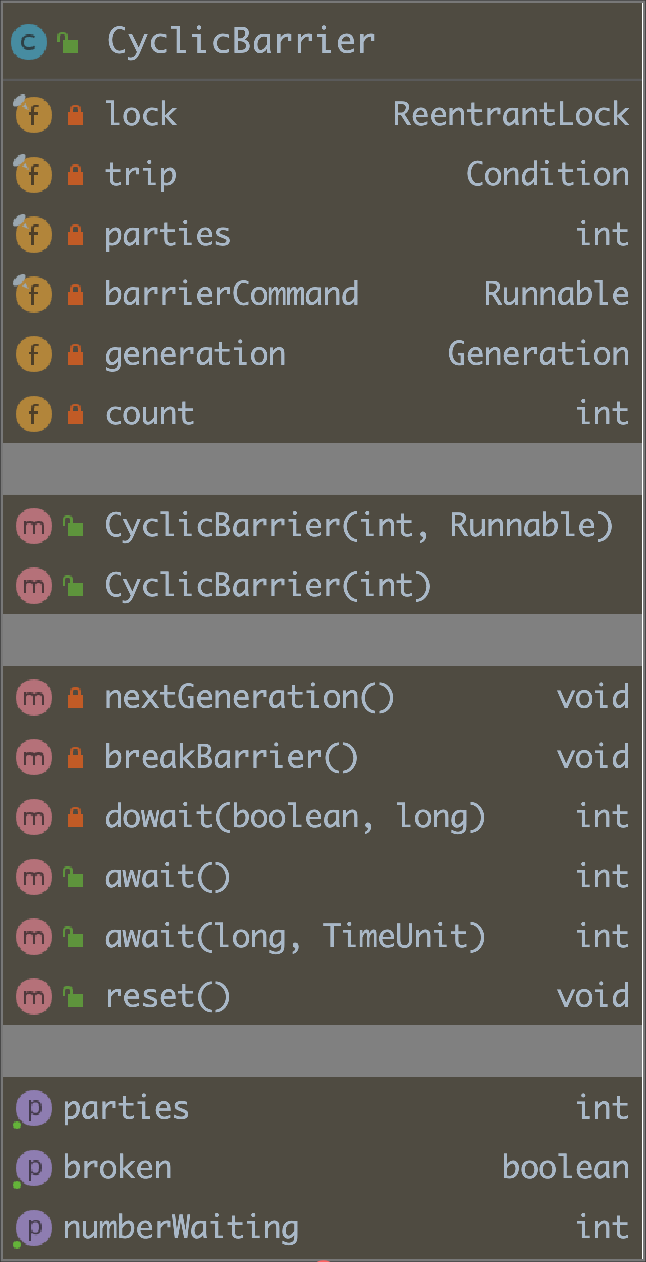
Task: Select the count field entry
Action: (149, 414)
